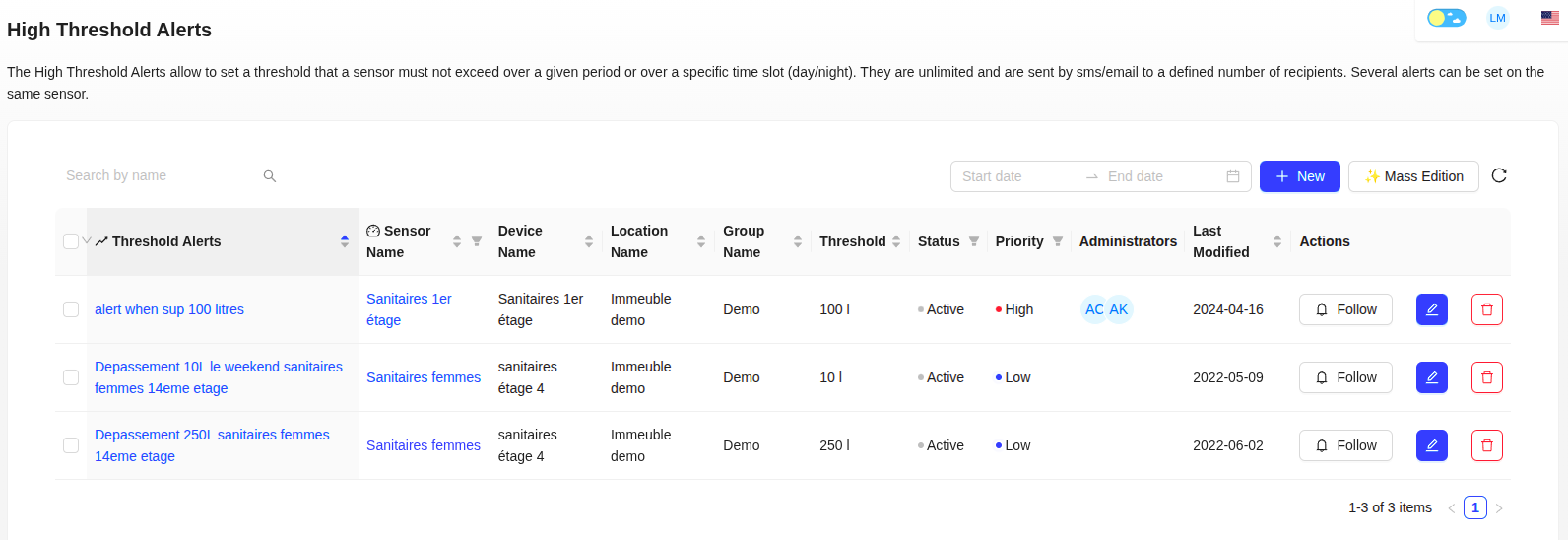Click the New alert button

tap(1299, 176)
